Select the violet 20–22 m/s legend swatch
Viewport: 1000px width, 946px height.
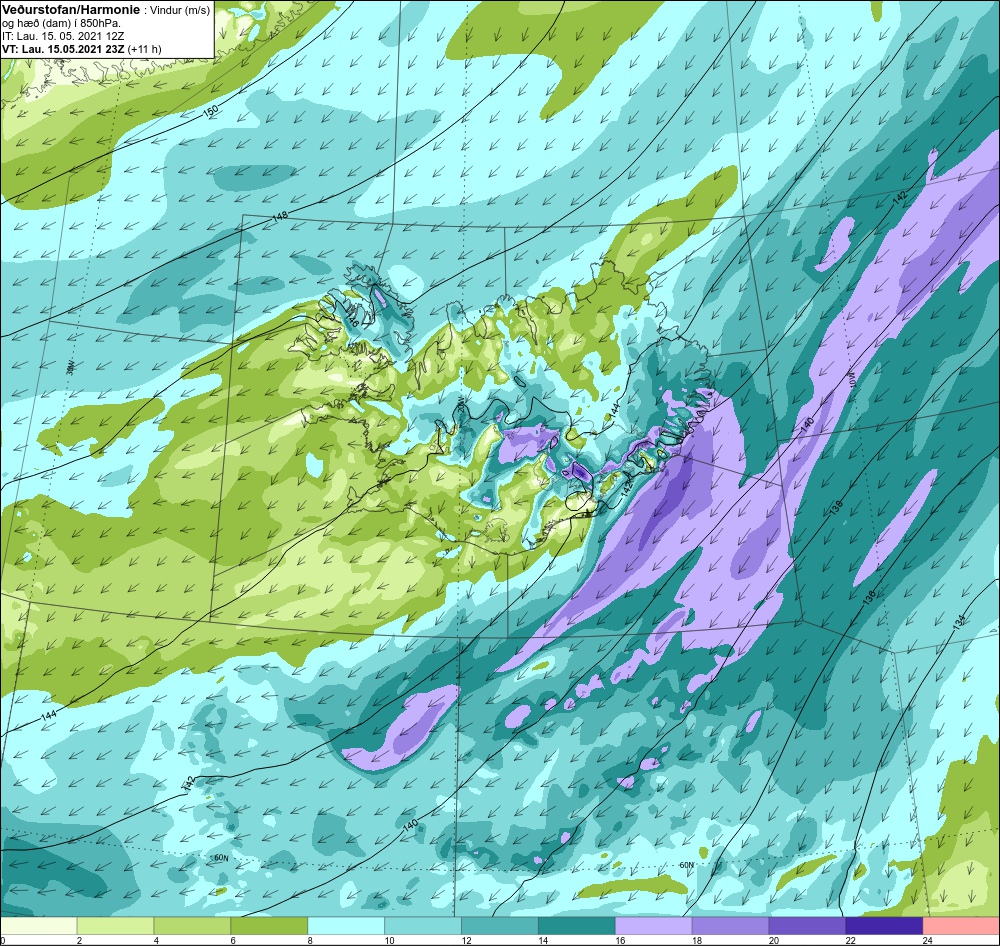coord(807,925)
